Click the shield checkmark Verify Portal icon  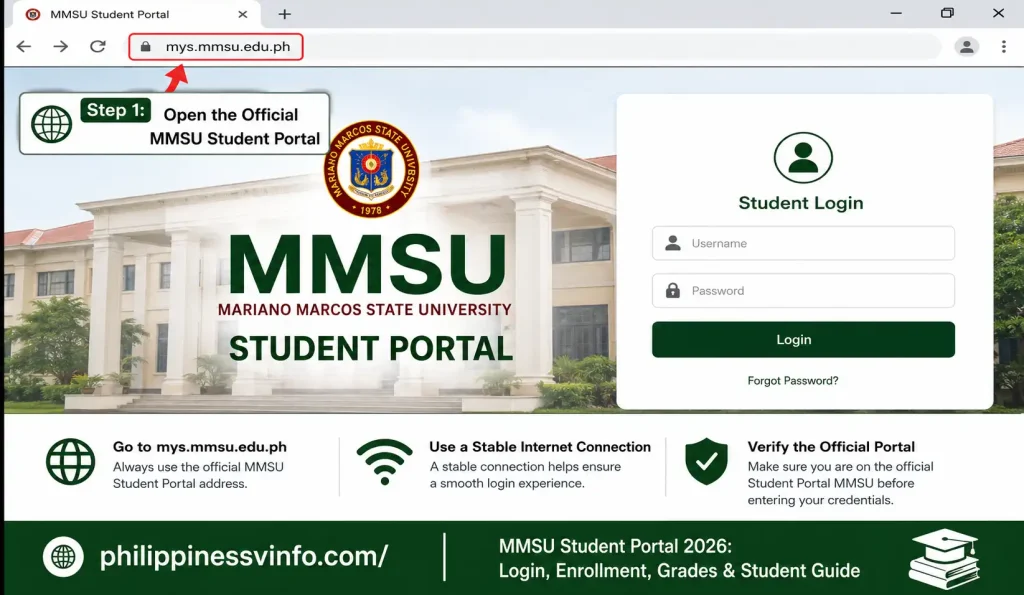(706, 461)
